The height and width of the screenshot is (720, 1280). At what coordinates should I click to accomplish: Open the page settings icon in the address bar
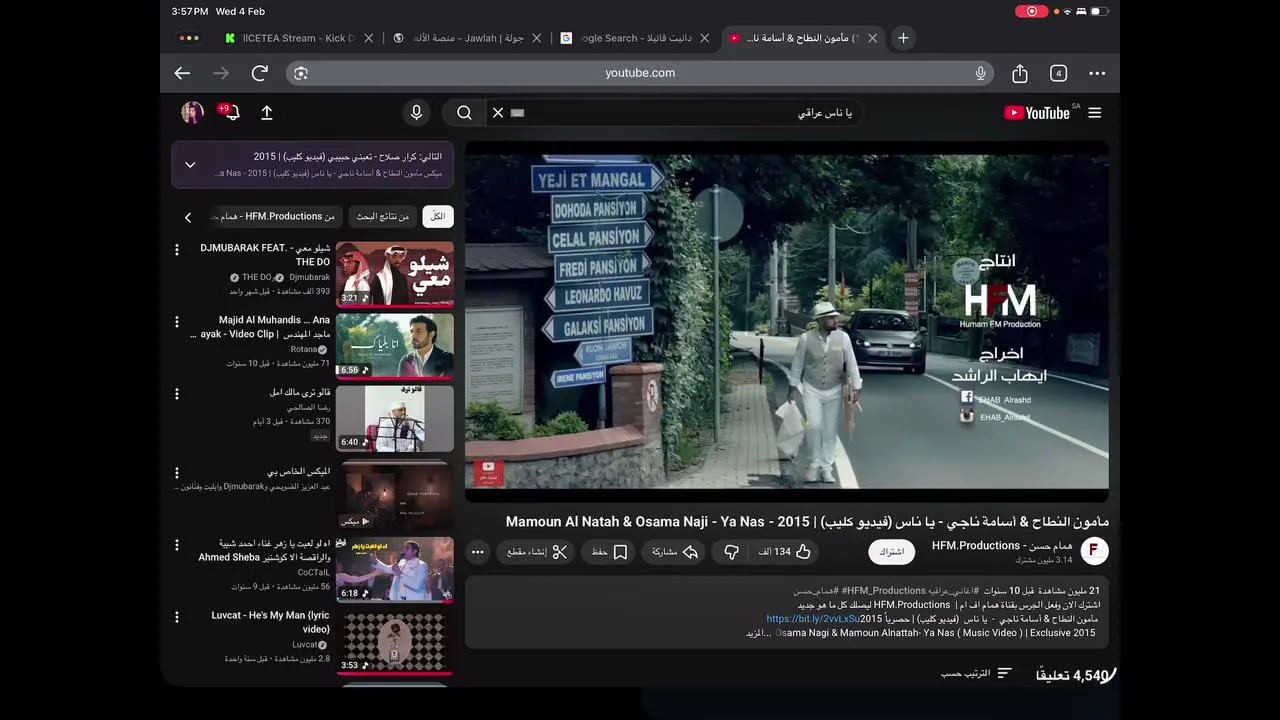click(x=301, y=73)
